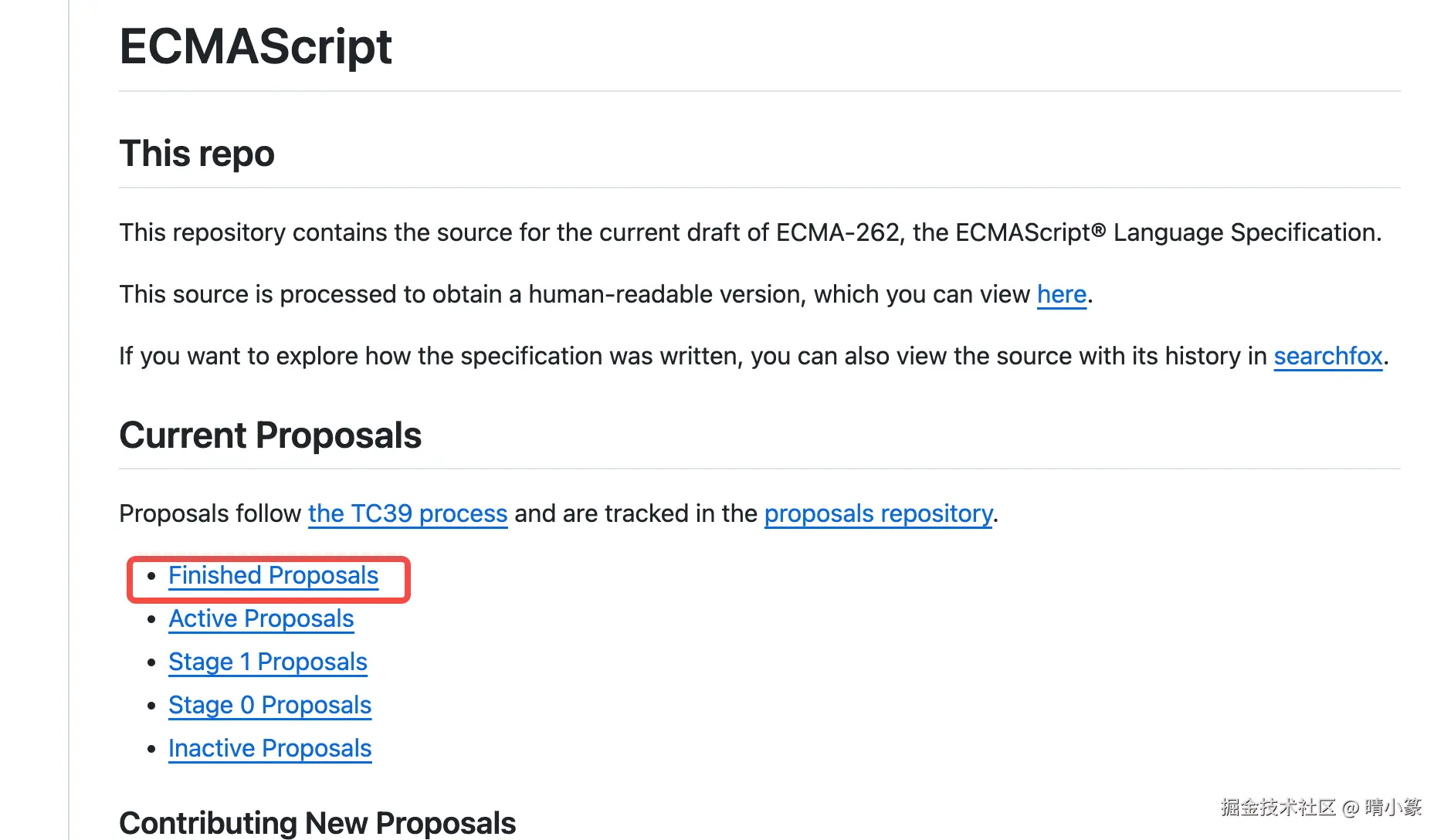Click the bullet before Stage 1 Proposals
Viewport: 1444px width, 840px height.
[x=151, y=662]
